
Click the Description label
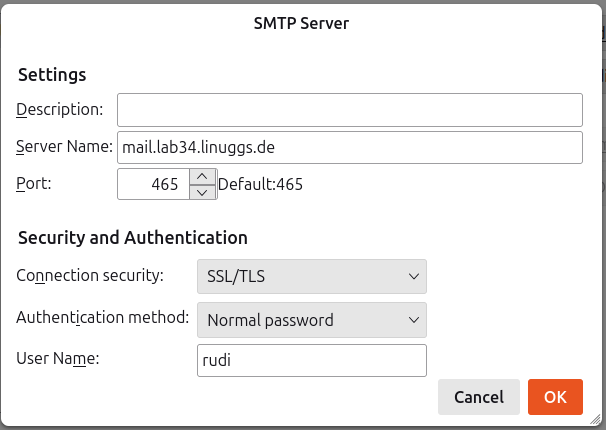tap(60, 109)
